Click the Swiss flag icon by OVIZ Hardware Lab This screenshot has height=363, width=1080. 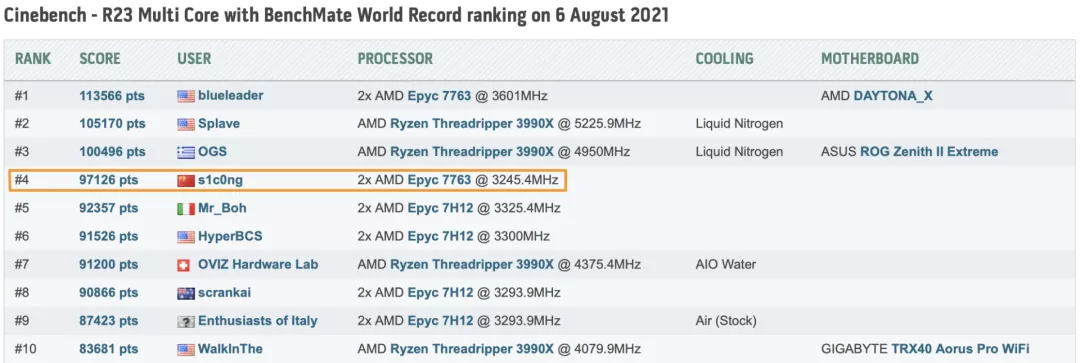186,265
